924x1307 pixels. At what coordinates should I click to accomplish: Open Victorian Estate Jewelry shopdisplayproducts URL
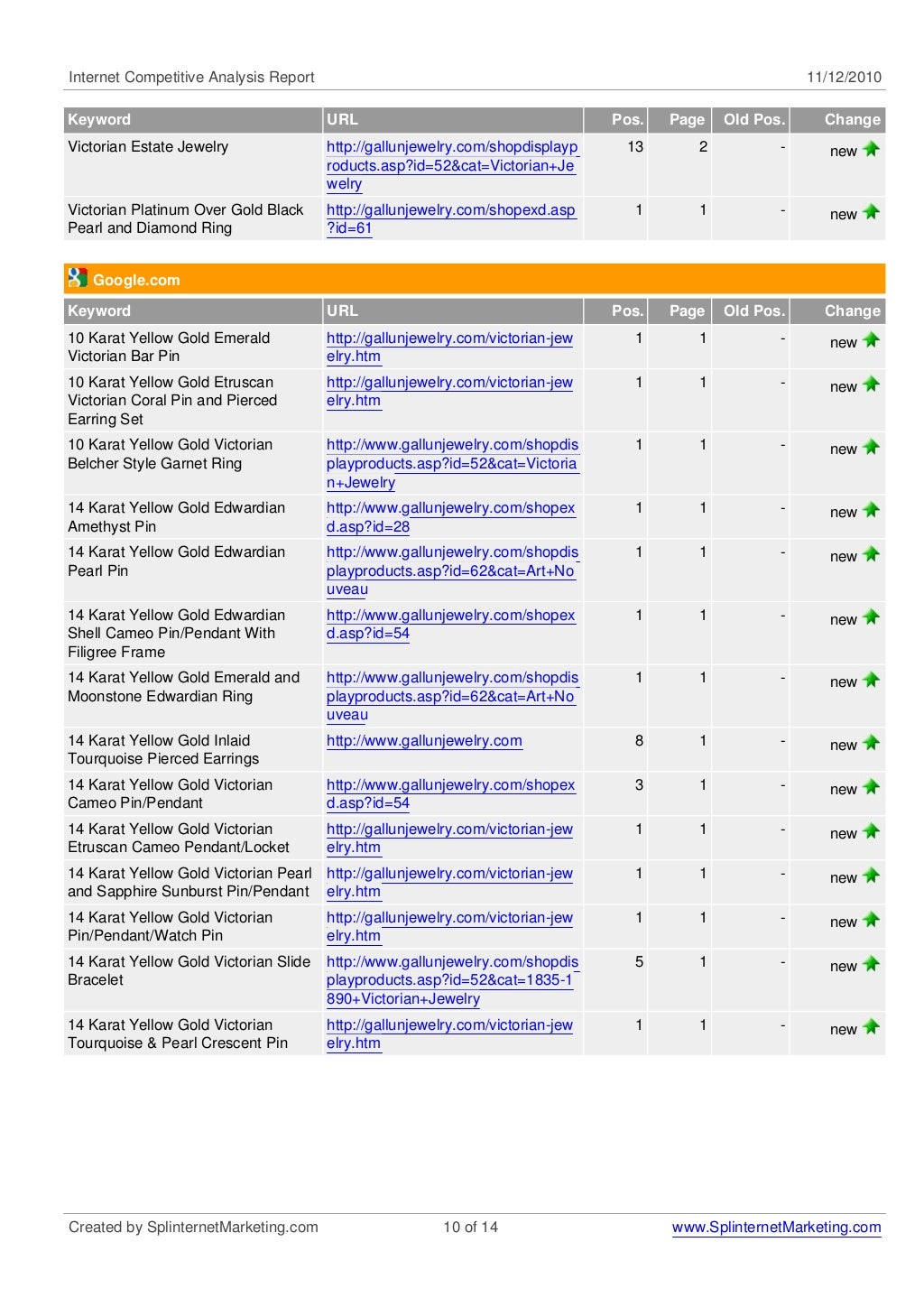[x=452, y=165]
